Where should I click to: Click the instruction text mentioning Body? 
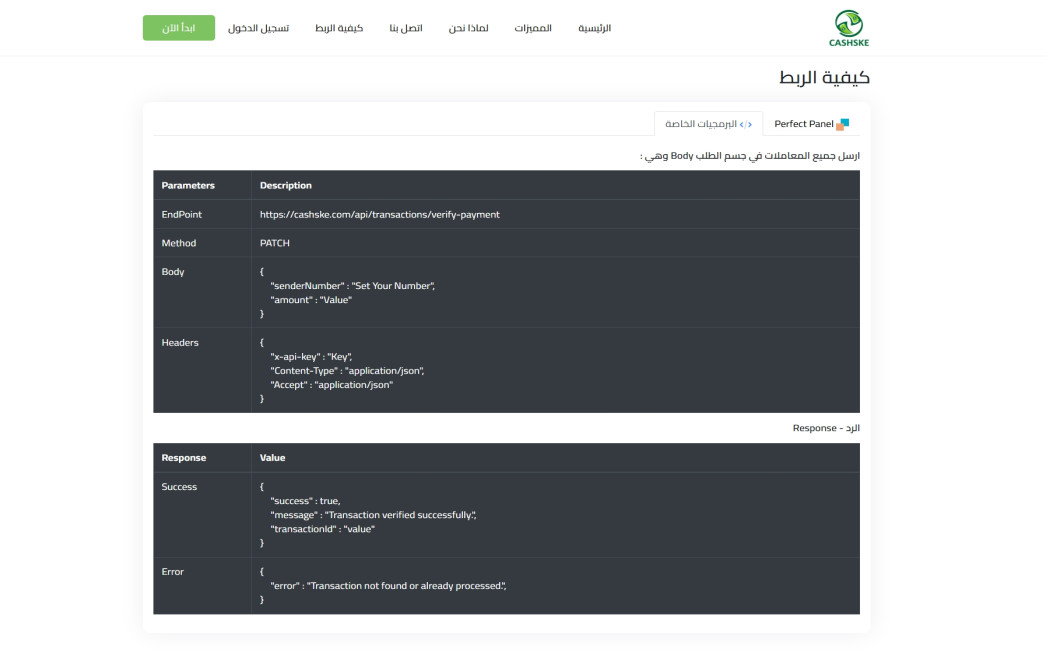pos(750,155)
